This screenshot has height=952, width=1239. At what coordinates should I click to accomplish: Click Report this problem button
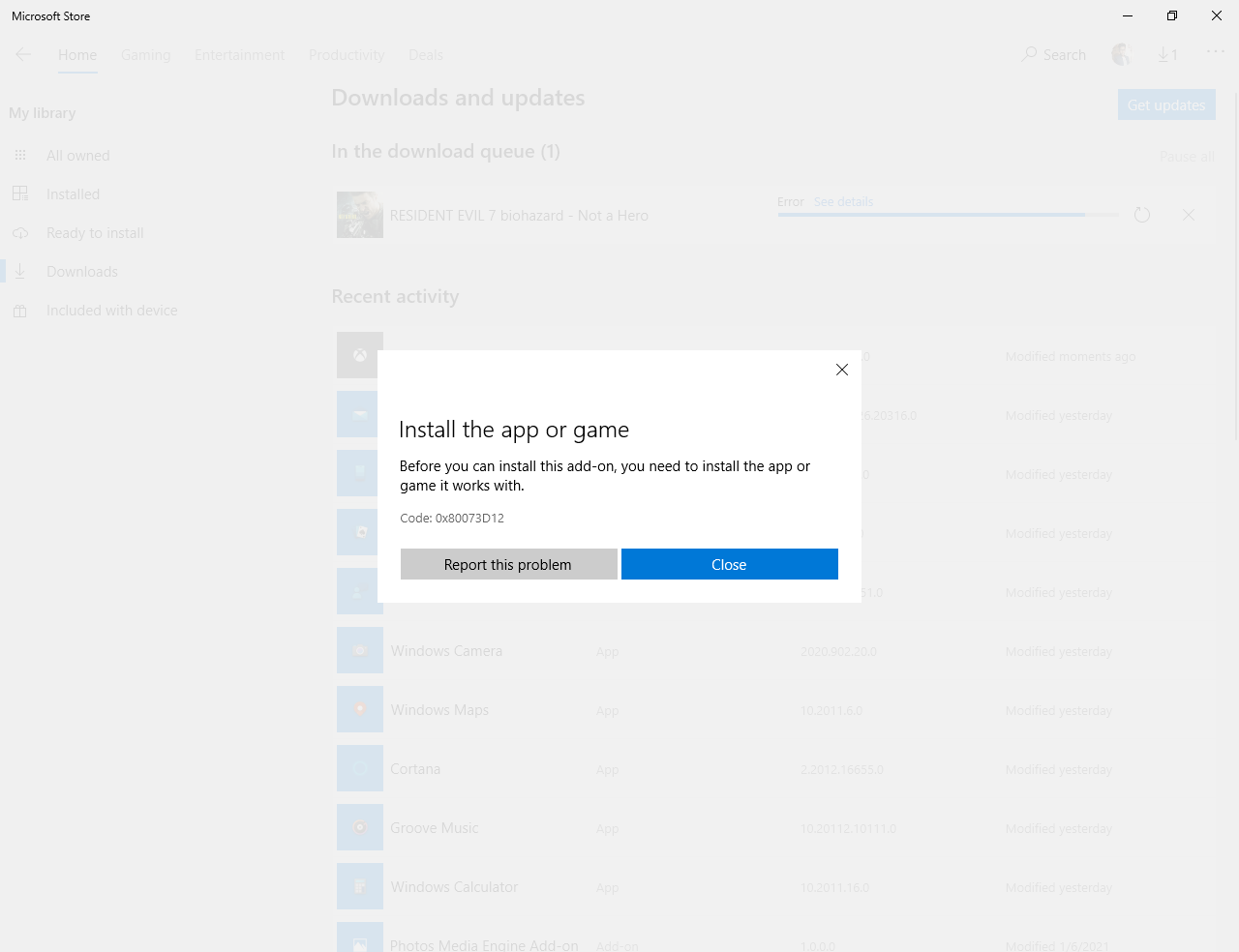[x=508, y=564]
